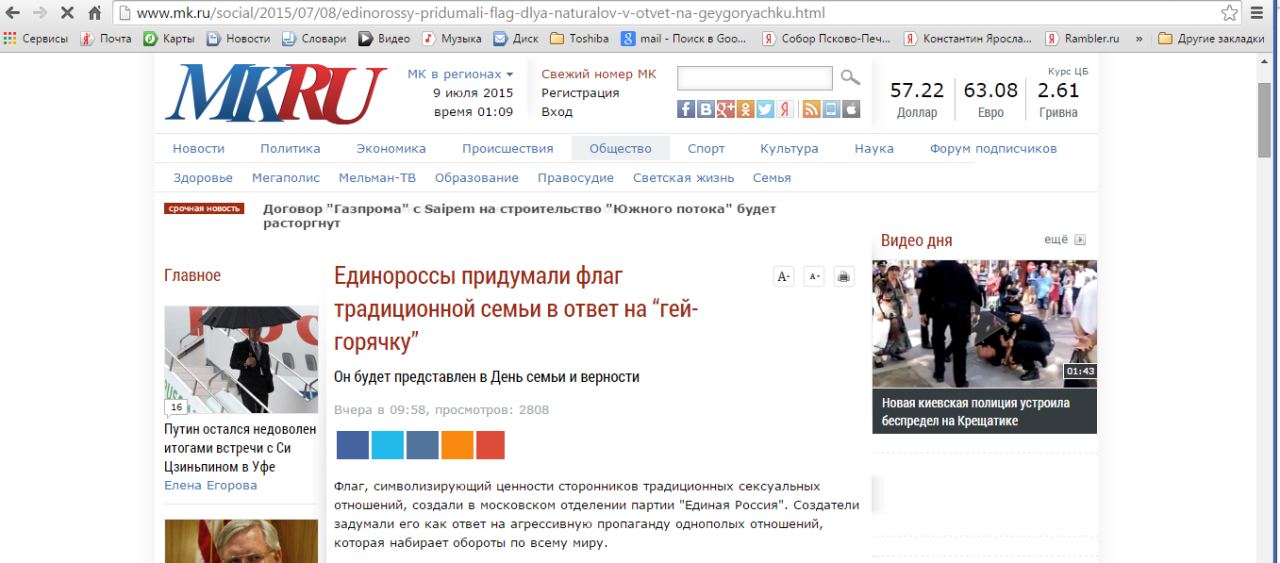1280x563 pixels.
Task: Open MK VKontakte icon in header
Action: pos(705,109)
